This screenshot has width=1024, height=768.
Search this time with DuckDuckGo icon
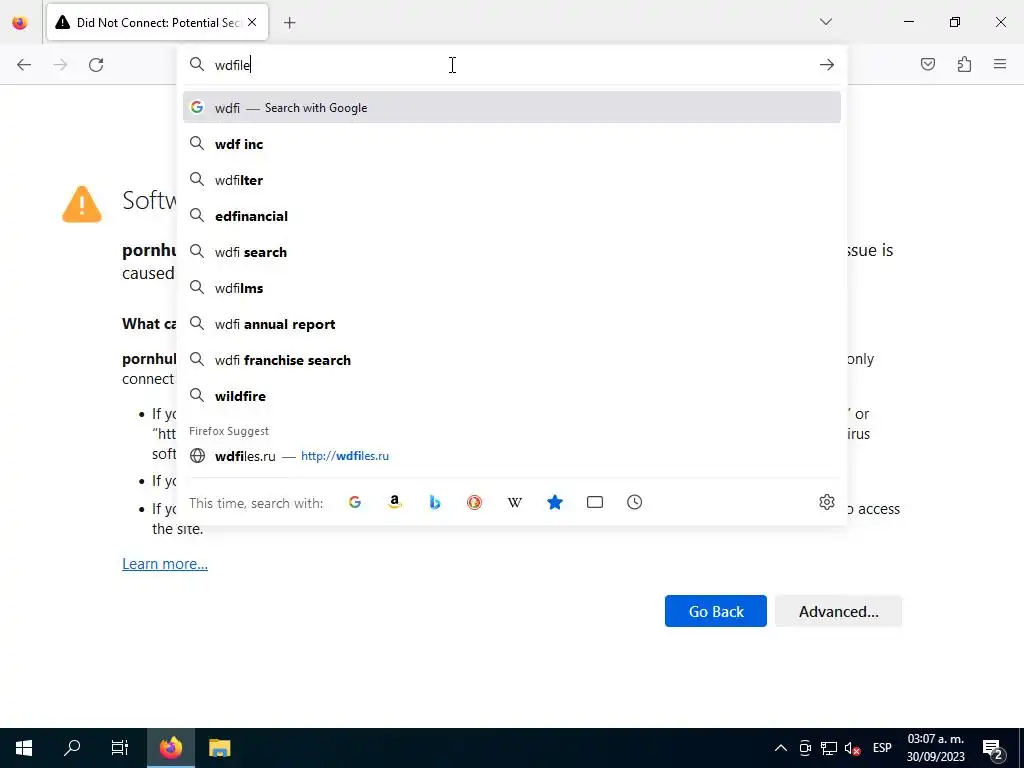(475, 502)
